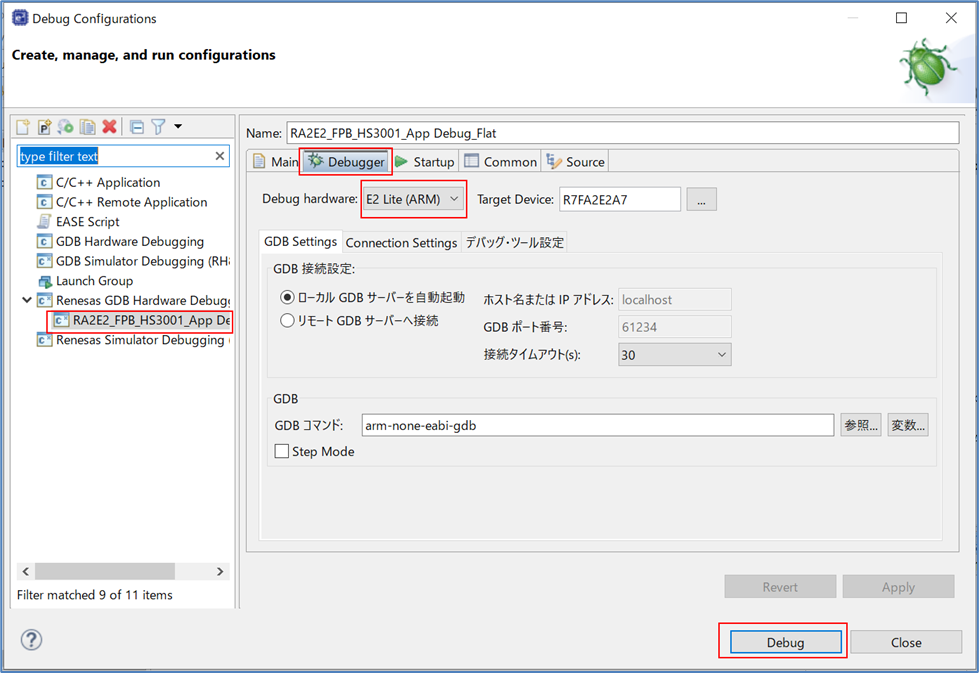Screen dimensions: 979x673
Task: Click the New launch configuration icon
Action: [22, 127]
